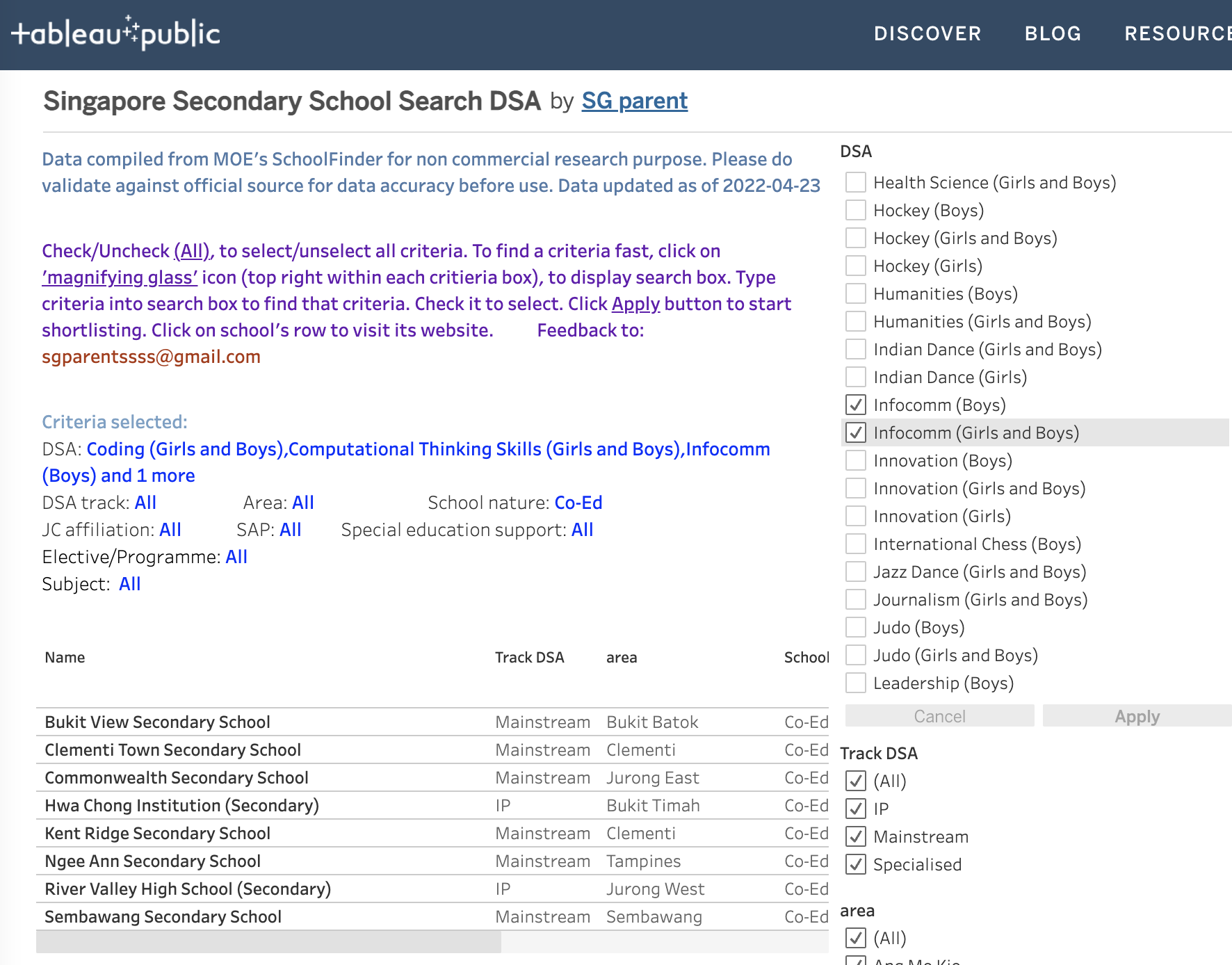Check Innovation (Girls and Boys)
1232x965 pixels.
pyautogui.click(x=856, y=488)
